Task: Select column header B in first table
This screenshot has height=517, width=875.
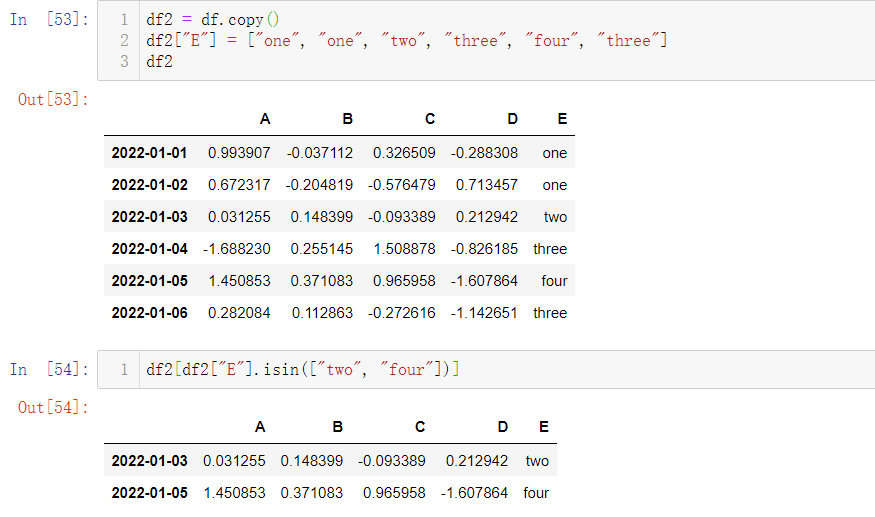Action: tap(348, 119)
